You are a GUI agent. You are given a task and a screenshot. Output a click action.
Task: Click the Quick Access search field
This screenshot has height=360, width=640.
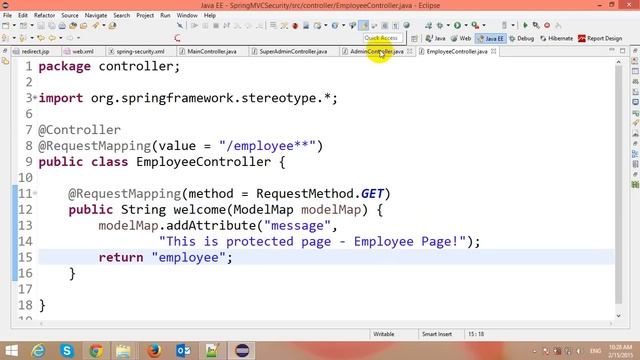tap(382, 38)
